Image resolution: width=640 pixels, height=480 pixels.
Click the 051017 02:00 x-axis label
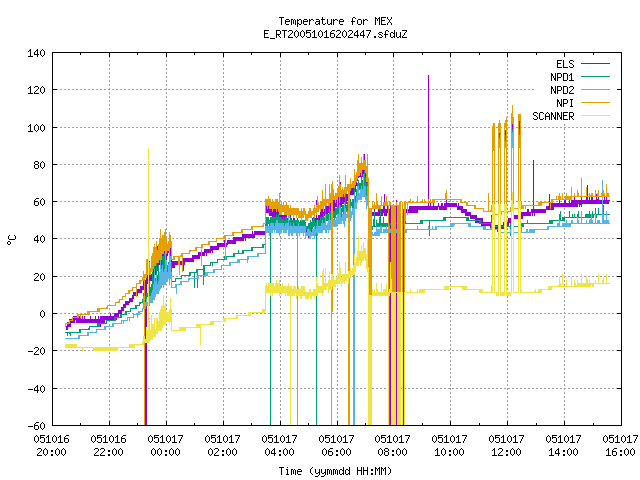[x=222, y=445]
